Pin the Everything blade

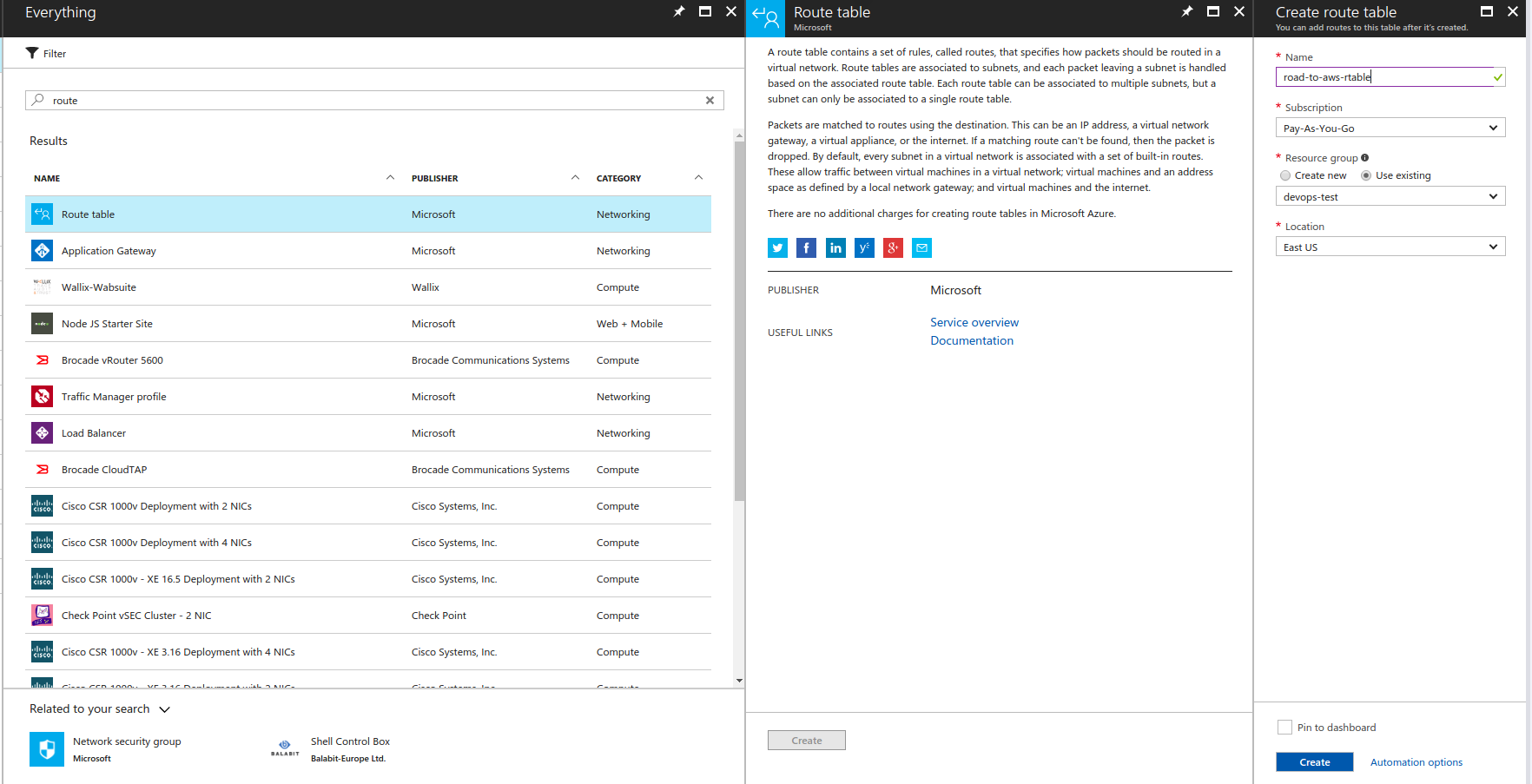click(x=679, y=11)
